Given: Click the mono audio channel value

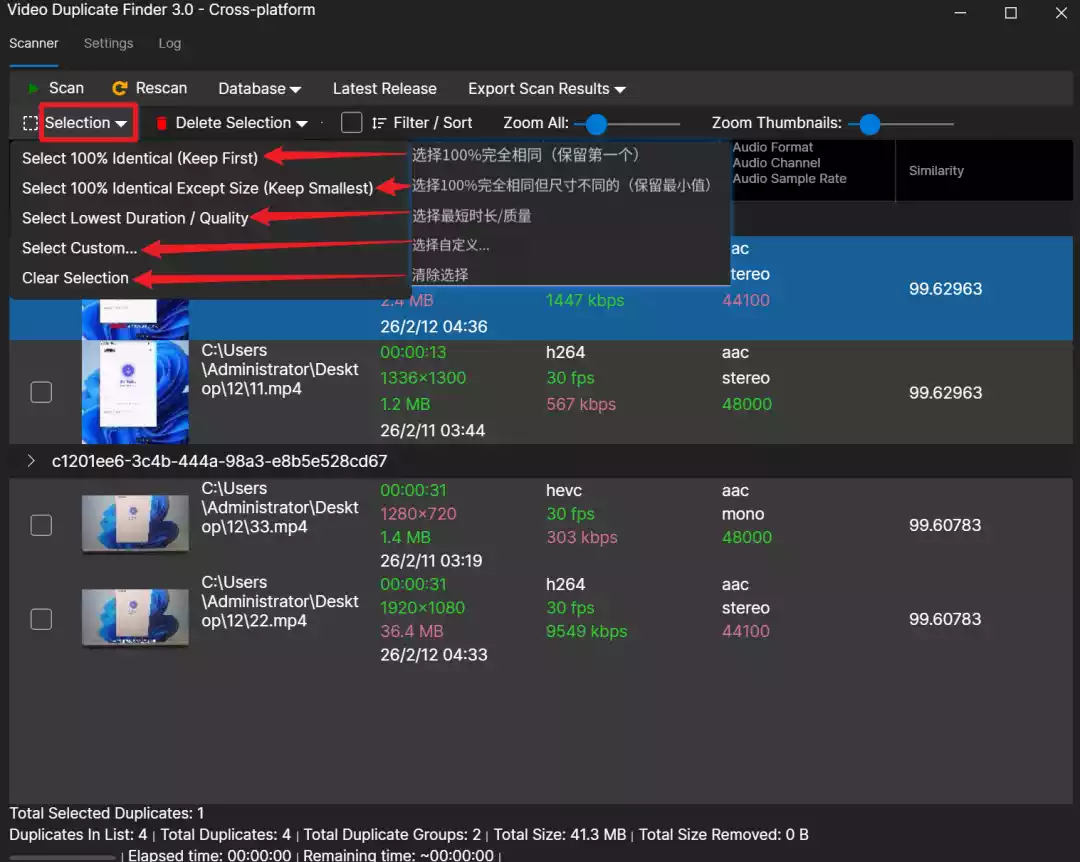Looking at the screenshot, I should tap(742, 513).
